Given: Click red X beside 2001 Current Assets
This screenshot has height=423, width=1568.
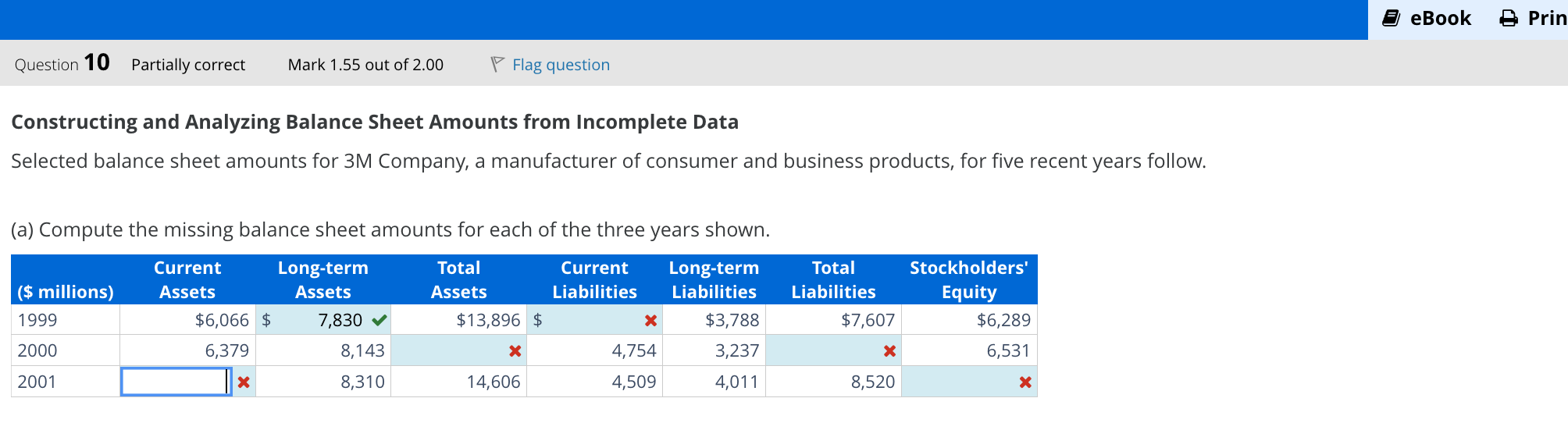Looking at the screenshot, I should pos(244,382).
